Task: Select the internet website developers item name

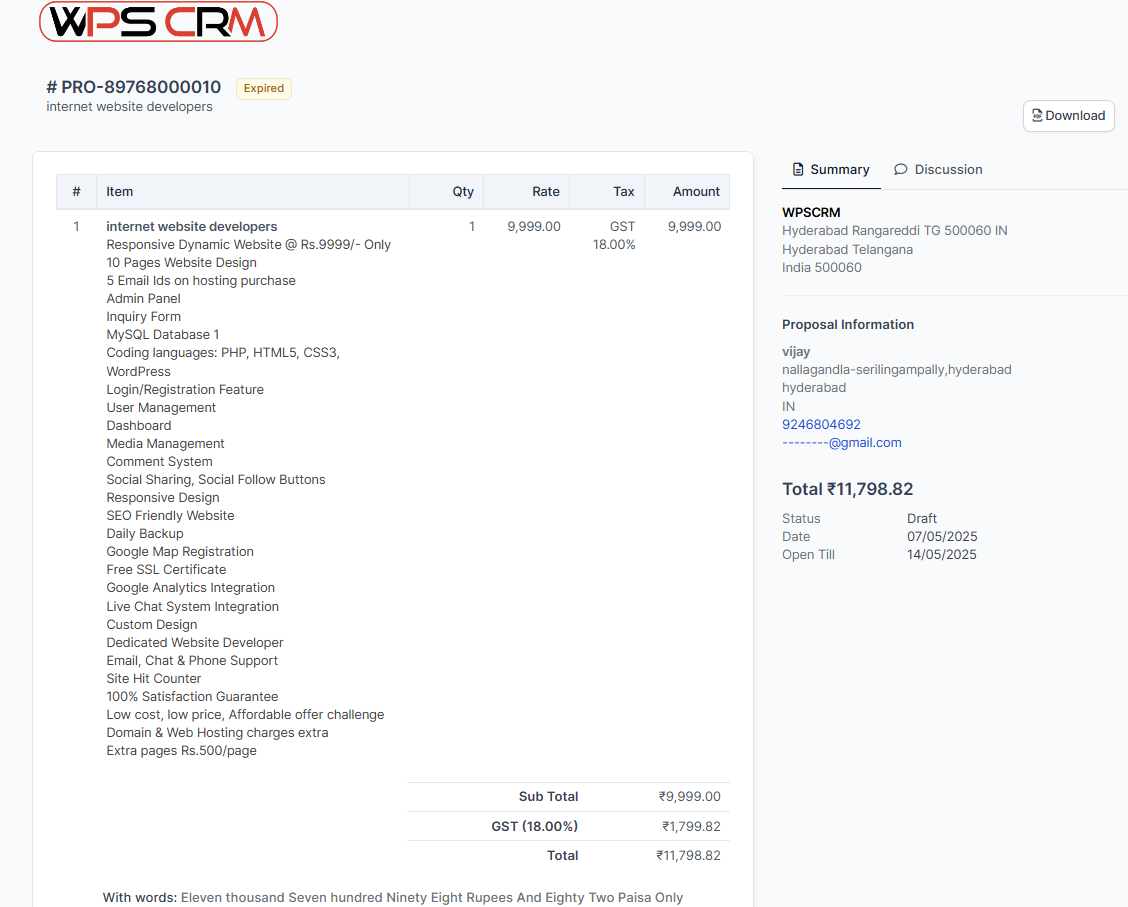Action: 192,226
